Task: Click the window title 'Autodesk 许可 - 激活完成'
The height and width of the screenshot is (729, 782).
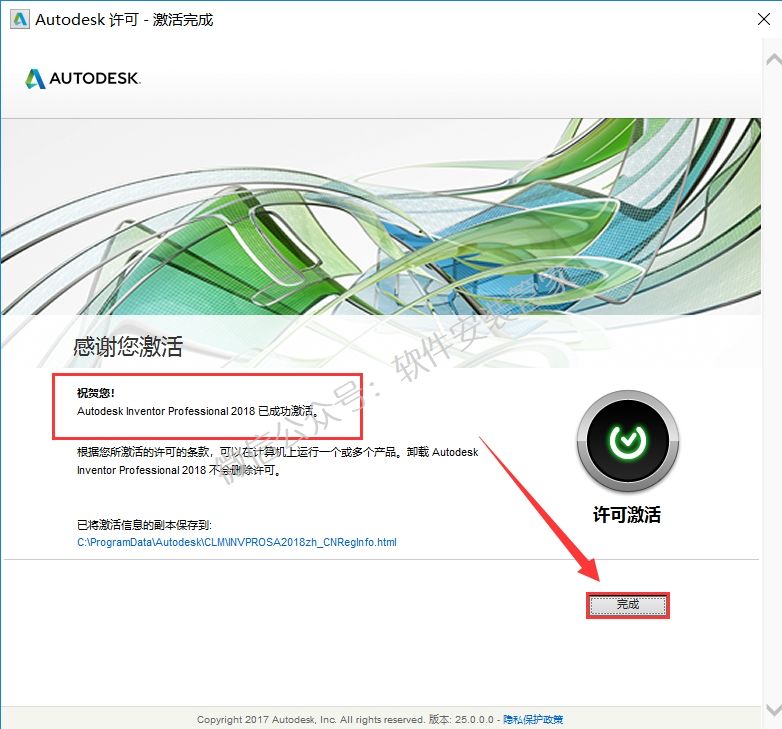Action: tap(124, 19)
